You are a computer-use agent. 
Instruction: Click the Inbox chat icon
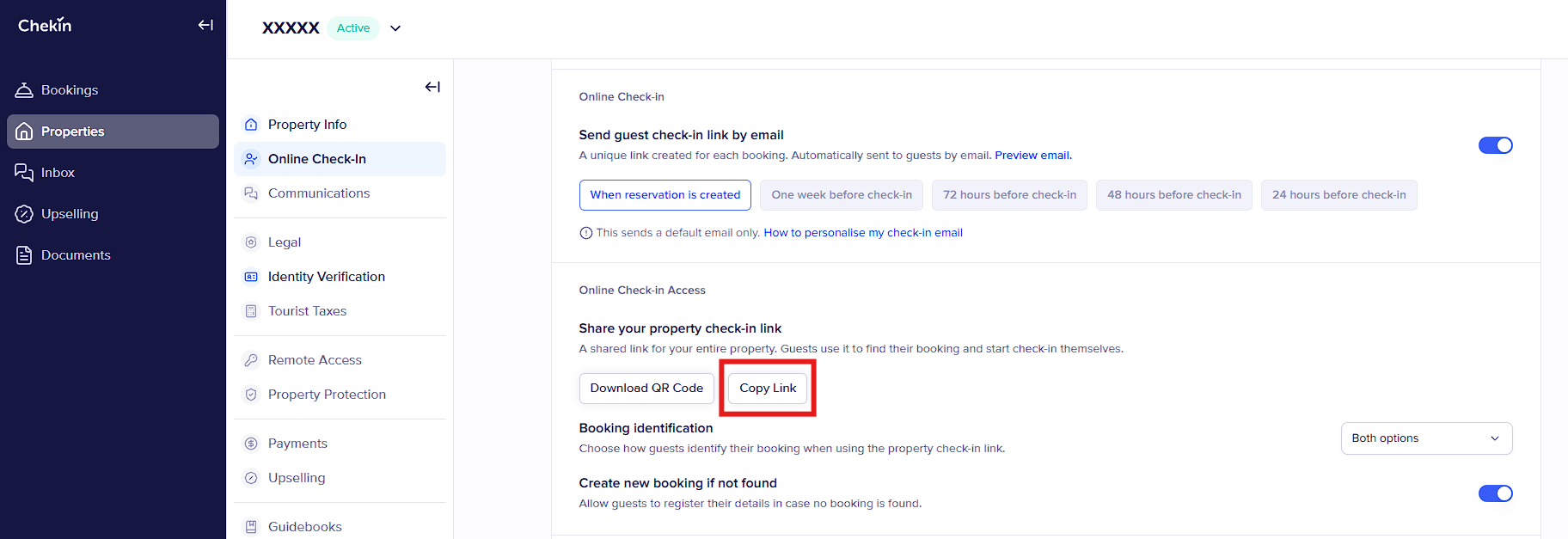[24, 173]
